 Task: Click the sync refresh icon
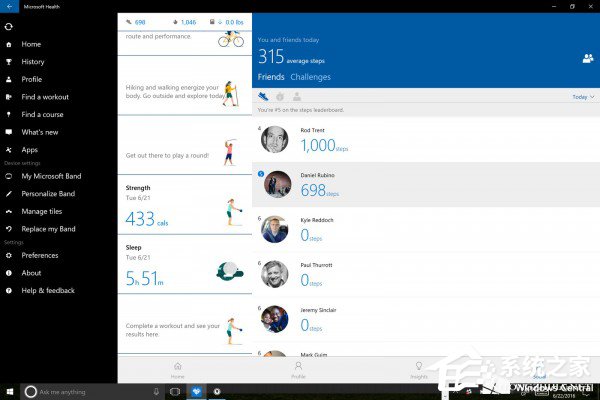pos(8,26)
